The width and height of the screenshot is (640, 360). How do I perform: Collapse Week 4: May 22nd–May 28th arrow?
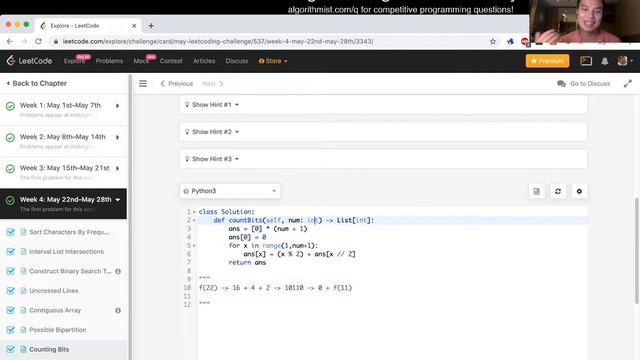coord(118,200)
